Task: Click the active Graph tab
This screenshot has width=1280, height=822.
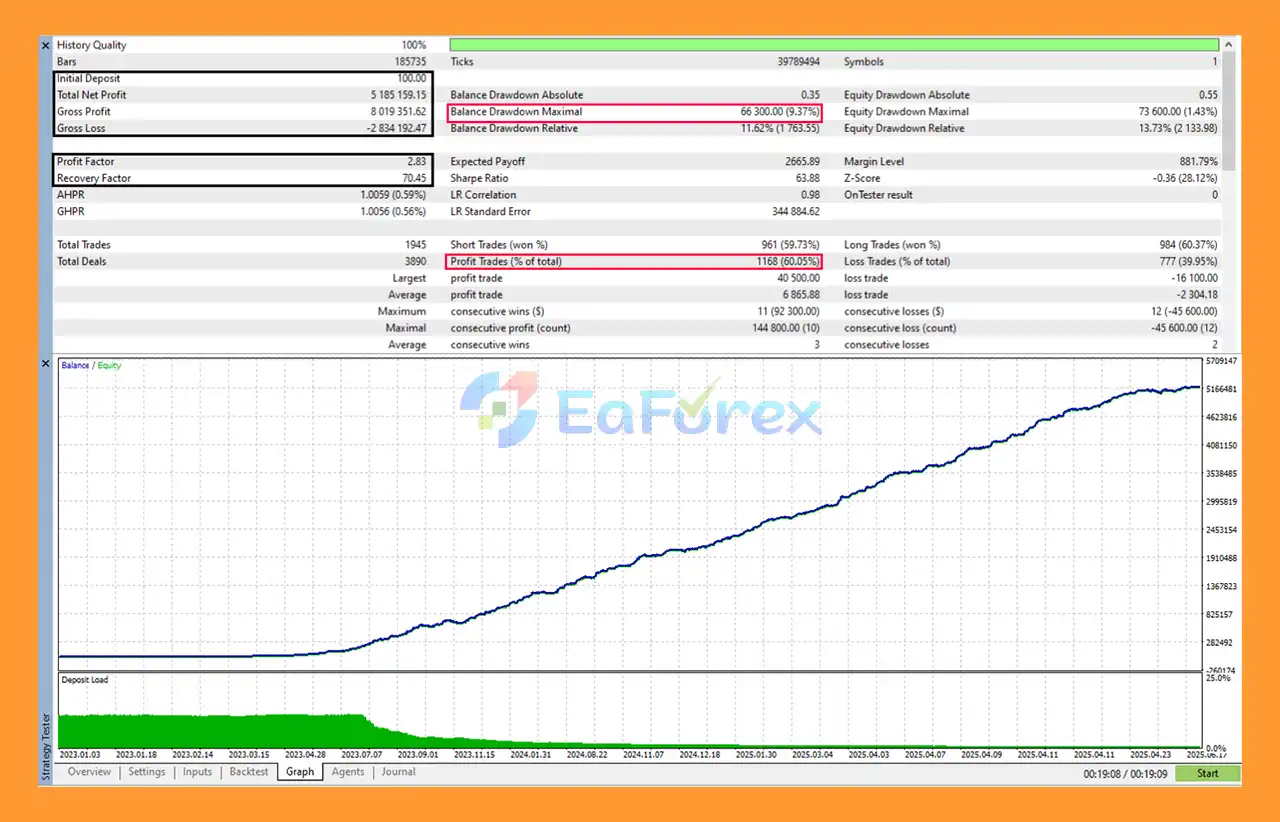Action: 300,772
